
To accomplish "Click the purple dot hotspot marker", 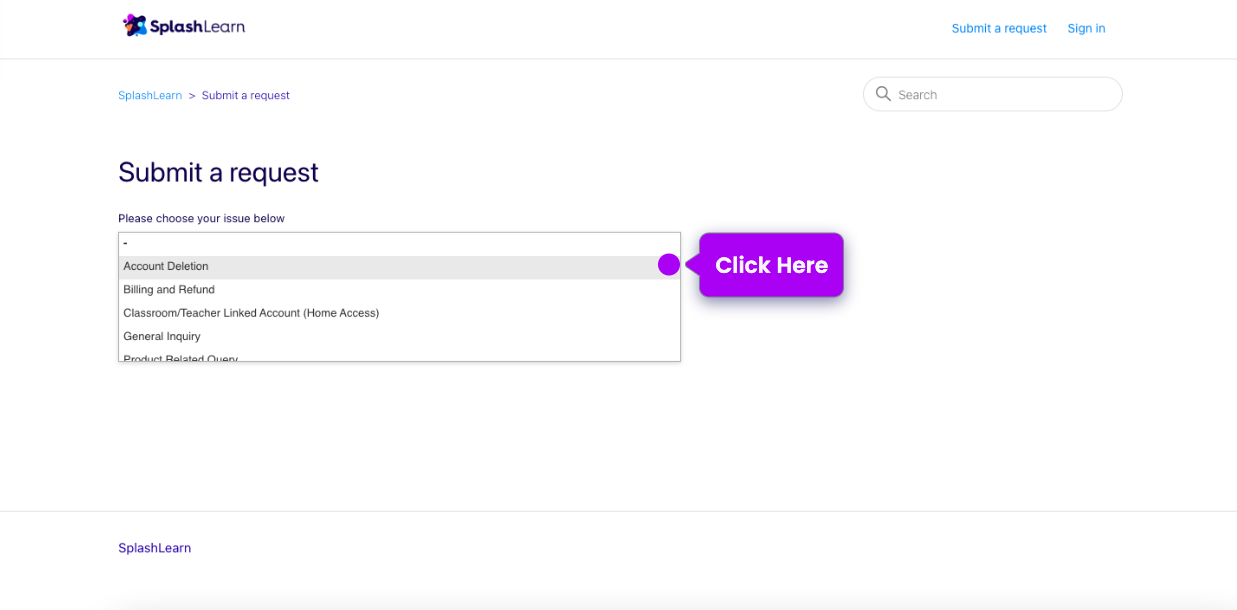I will tap(669, 265).
